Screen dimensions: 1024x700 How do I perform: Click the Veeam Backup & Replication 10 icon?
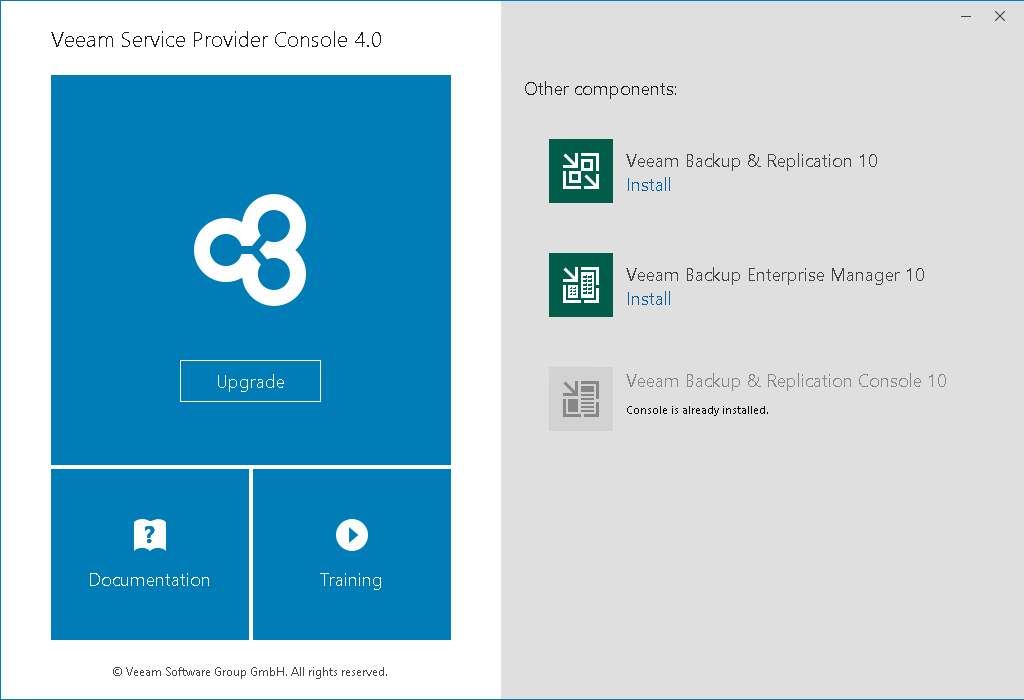coord(581,171)
